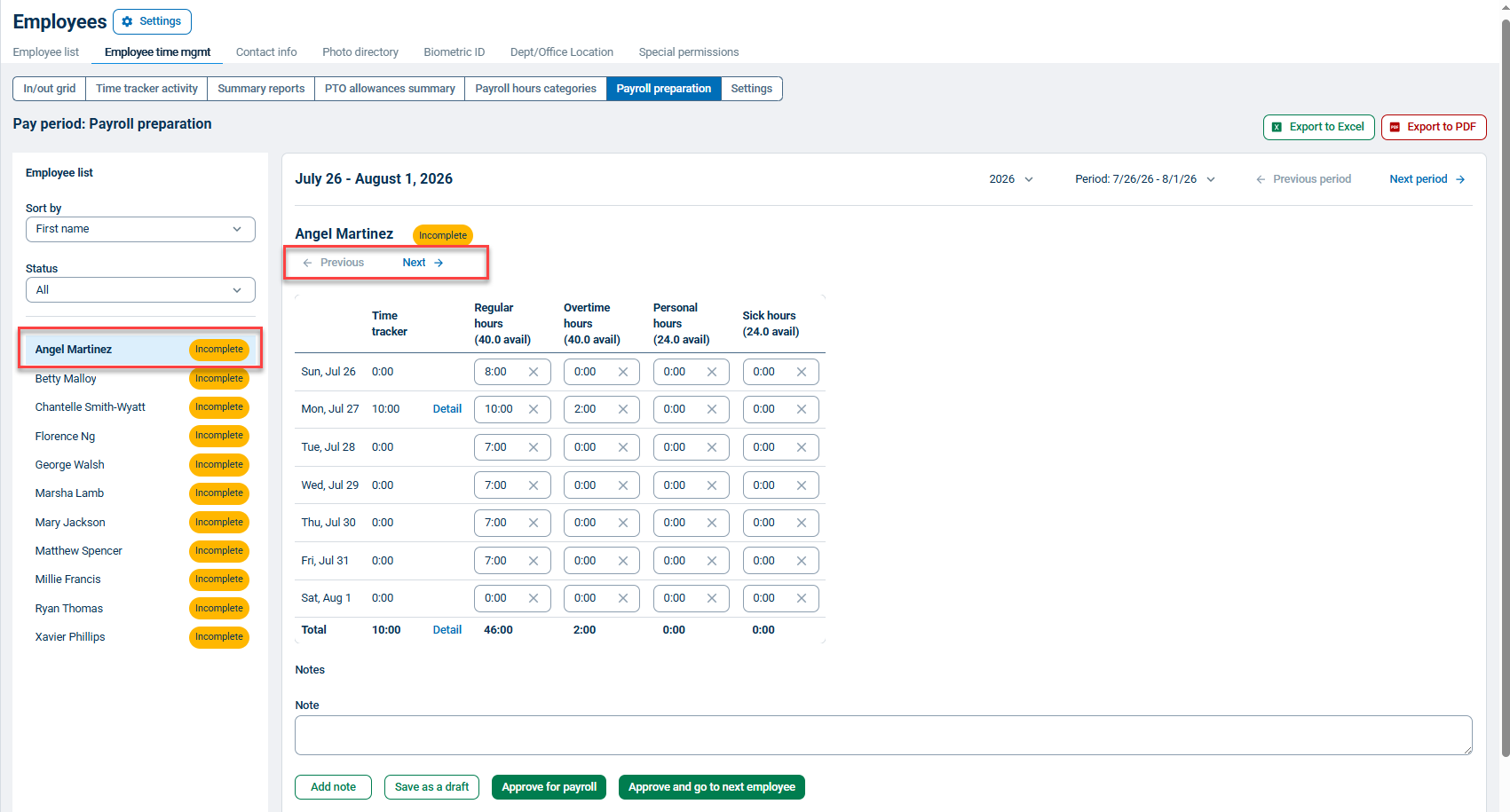This screenshot has width=1510, height=812.
Task: Open the Sort by First name dropdown
Action: click(x=140, y=229)
